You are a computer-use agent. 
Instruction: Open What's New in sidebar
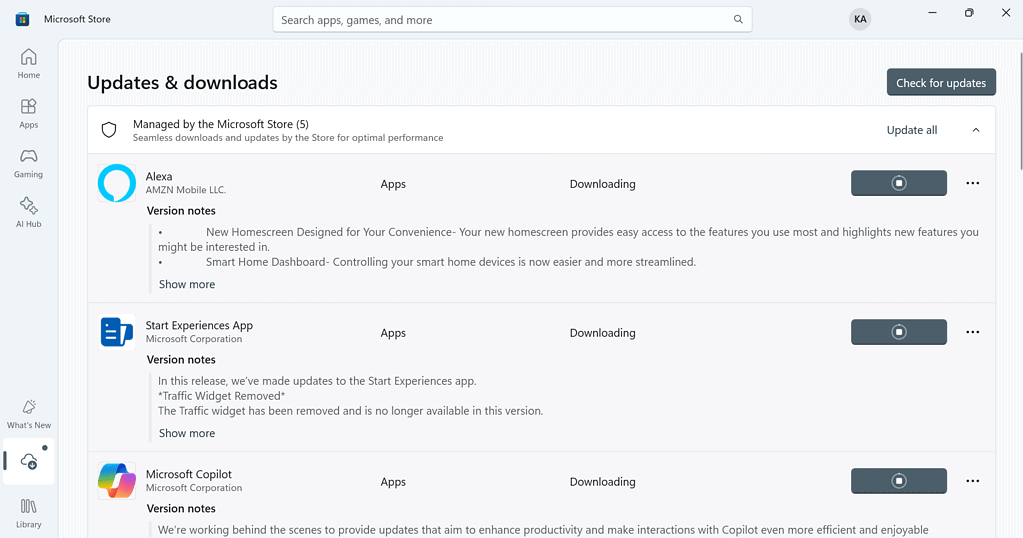click(x=28, y=414)
